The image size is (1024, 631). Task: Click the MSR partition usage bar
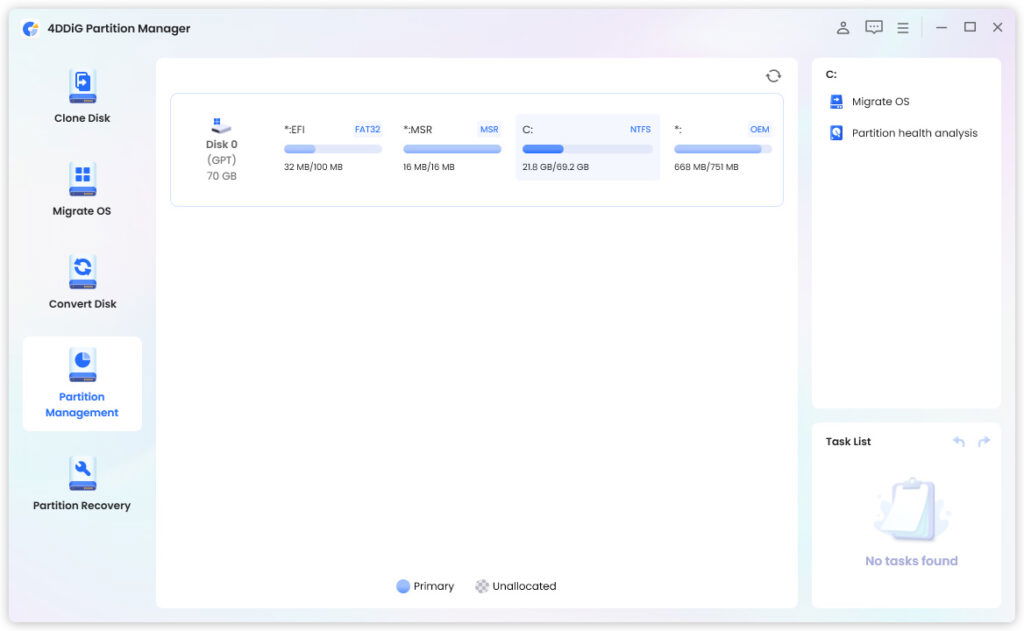click(452, 149)
